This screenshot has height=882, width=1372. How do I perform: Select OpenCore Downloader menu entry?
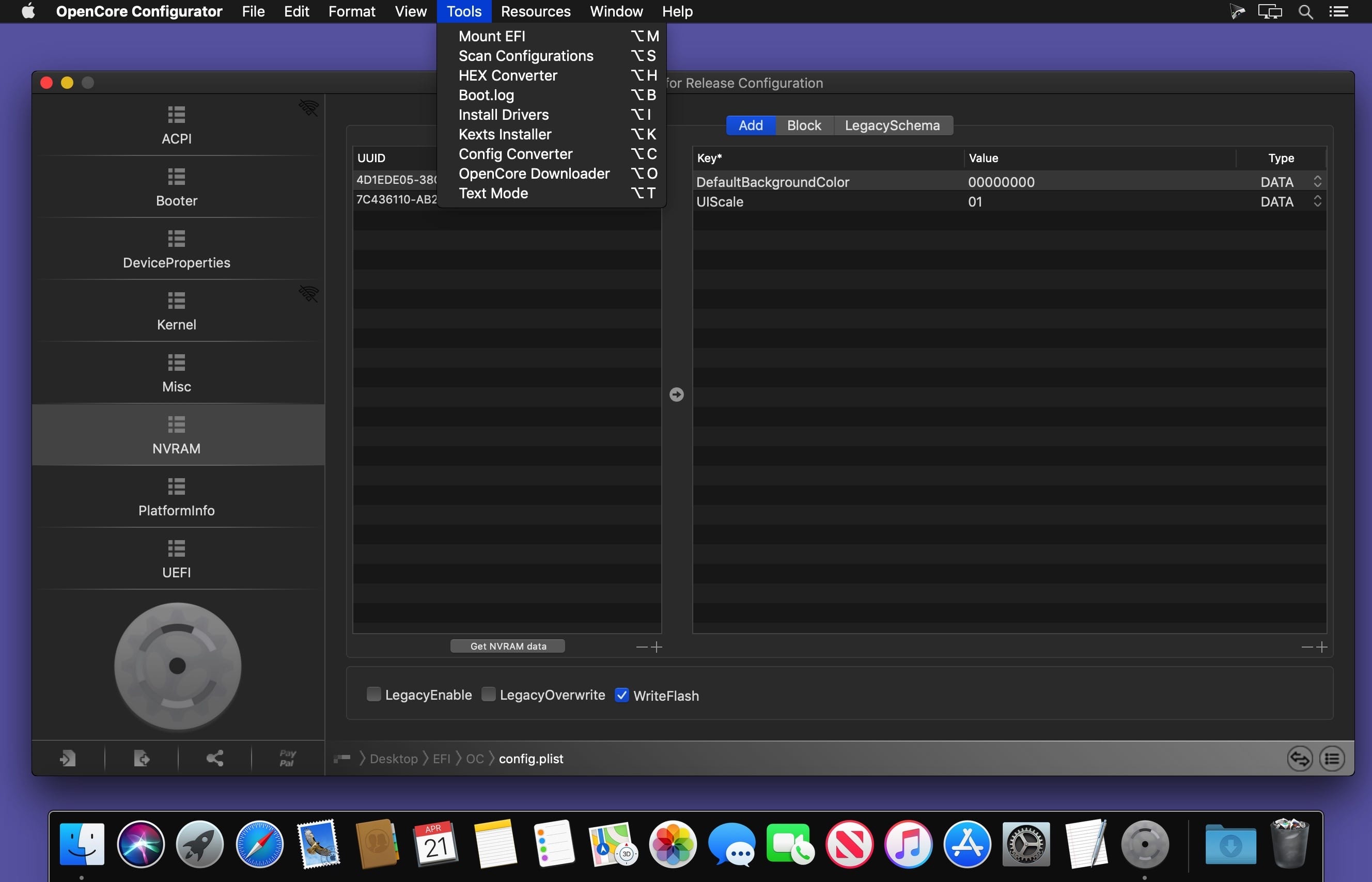(x=534, y=174)
